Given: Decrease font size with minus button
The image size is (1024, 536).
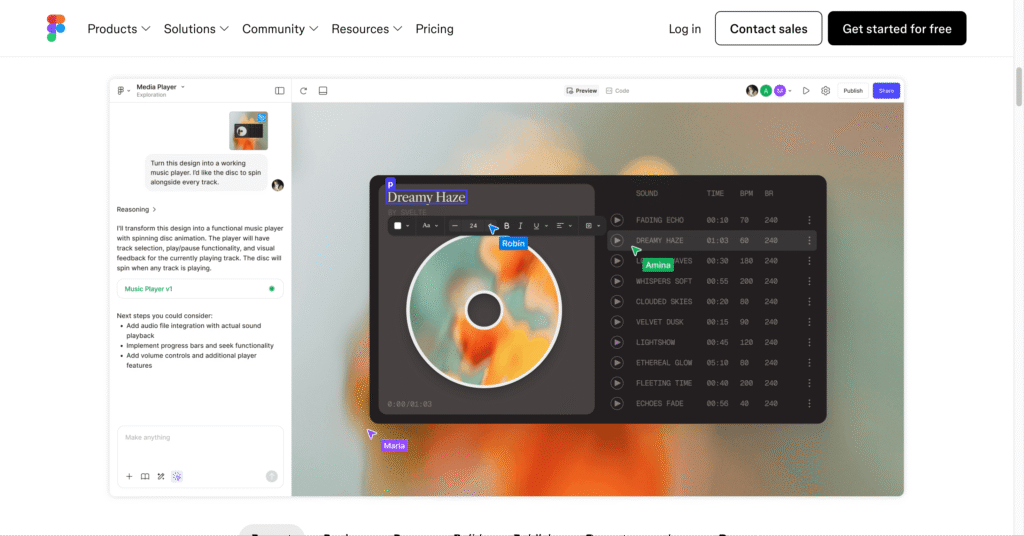Looking at the screenshot, I should tap(455, 226).
